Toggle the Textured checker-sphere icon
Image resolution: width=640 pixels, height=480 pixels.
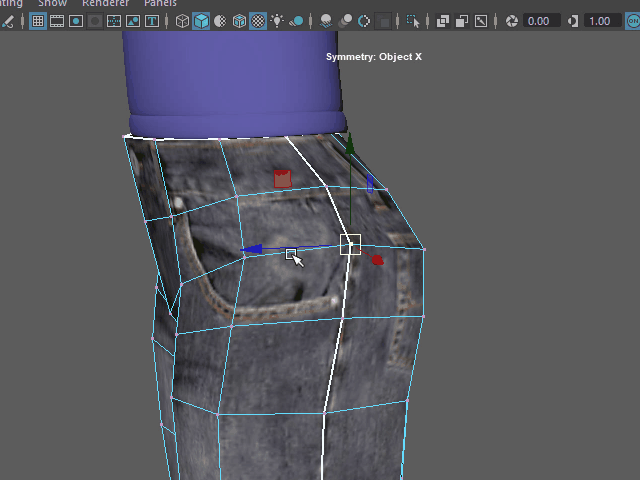point(257,21)
